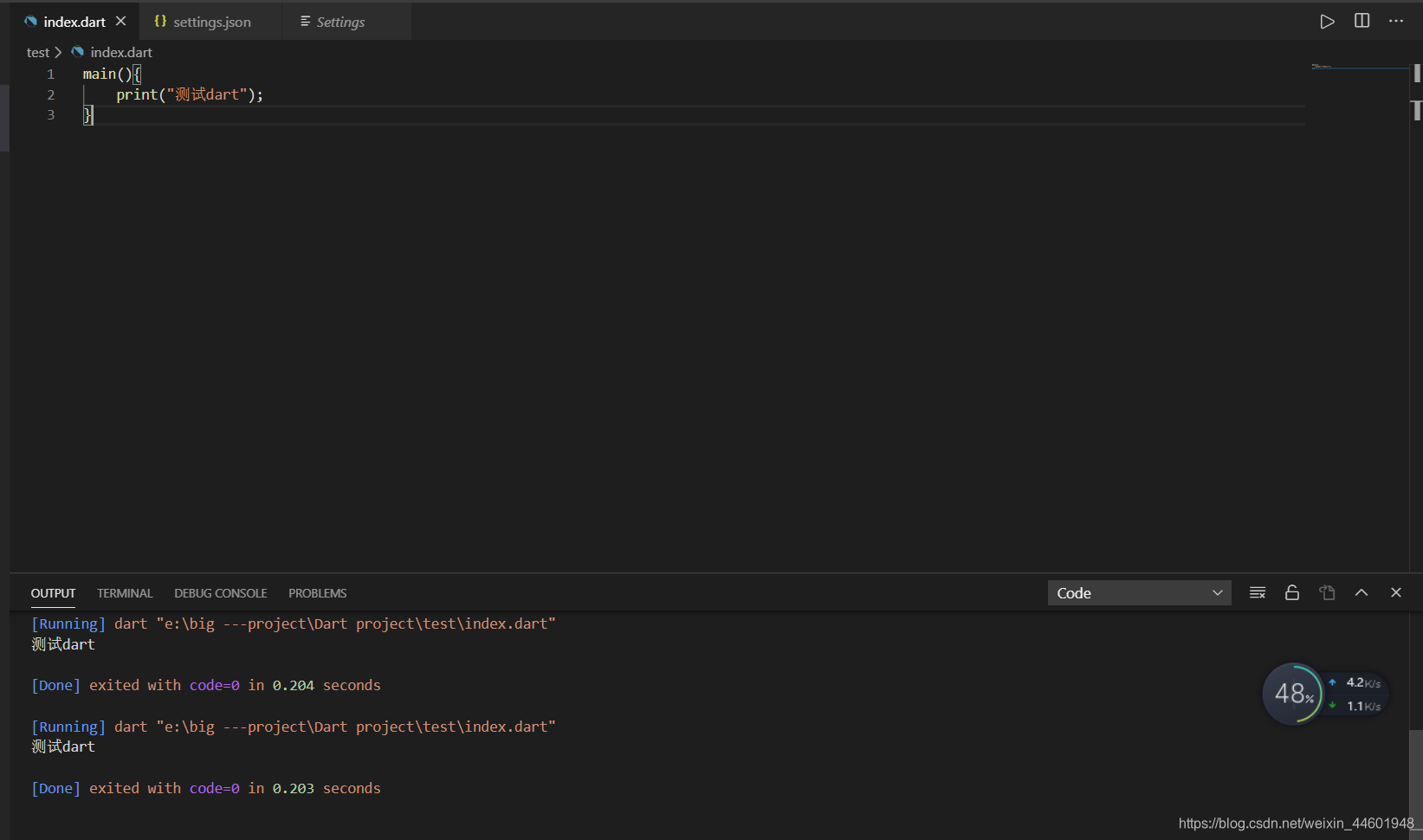The height and width of the screenshot is (840, 1423).
Task: Open the TERMINAL panel tab
Action: (125, 593)
